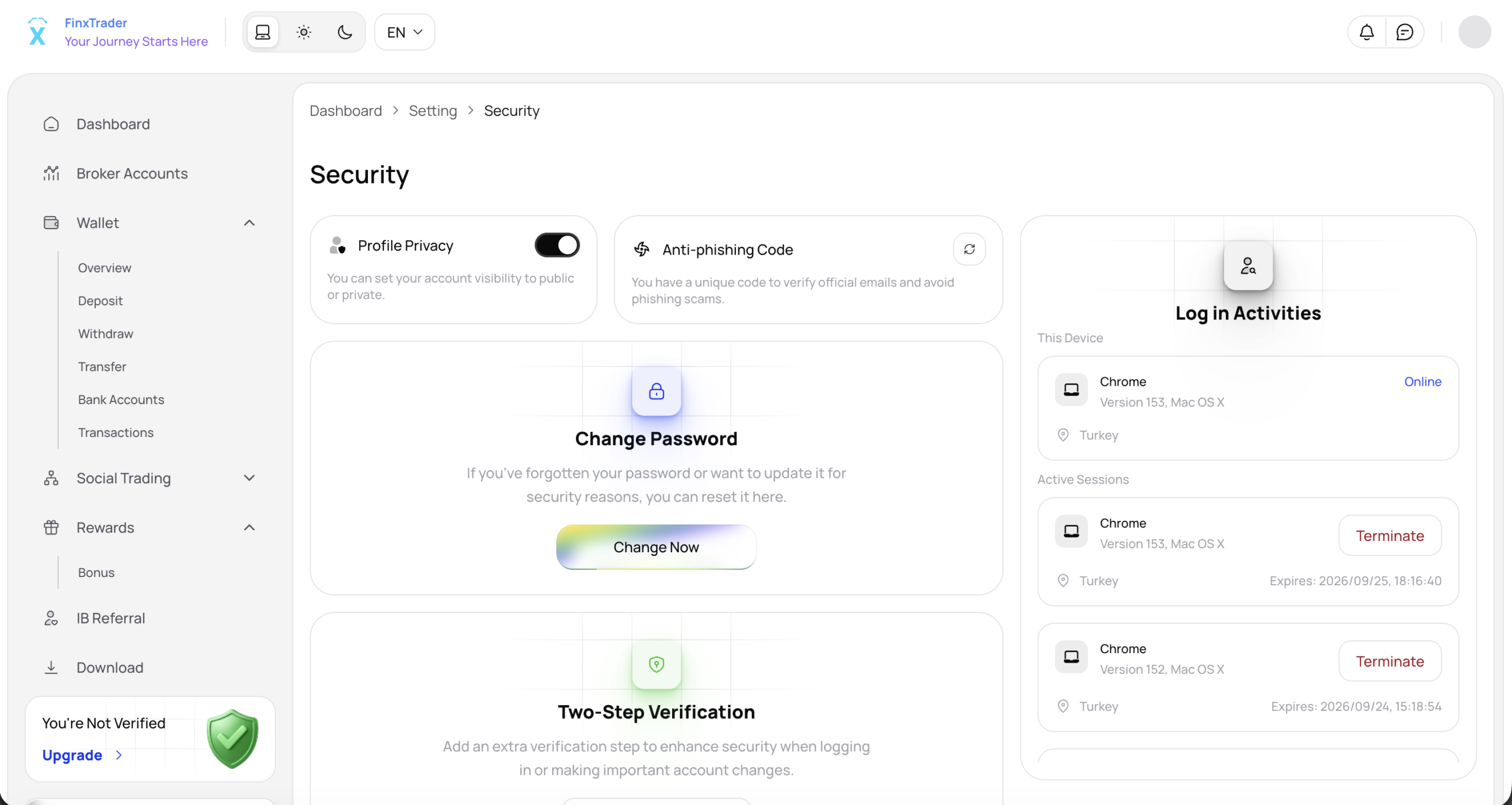Image resolution: width=1512 pixels, height=805 pixels.
Task: Click the Online status text
Action: (1423, 382)
